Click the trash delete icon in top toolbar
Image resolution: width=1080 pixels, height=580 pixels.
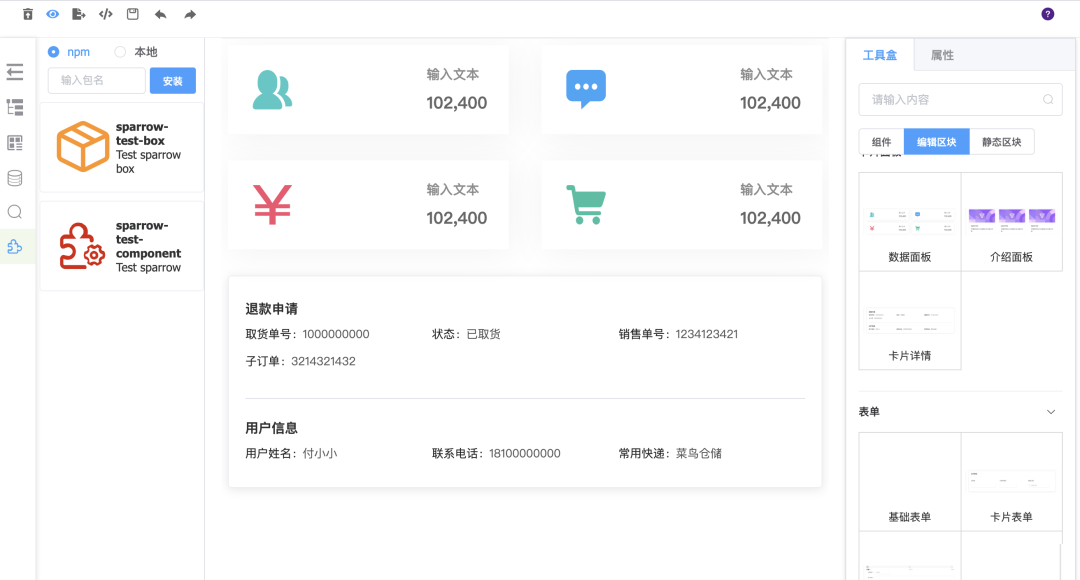(x=28, y=14)
